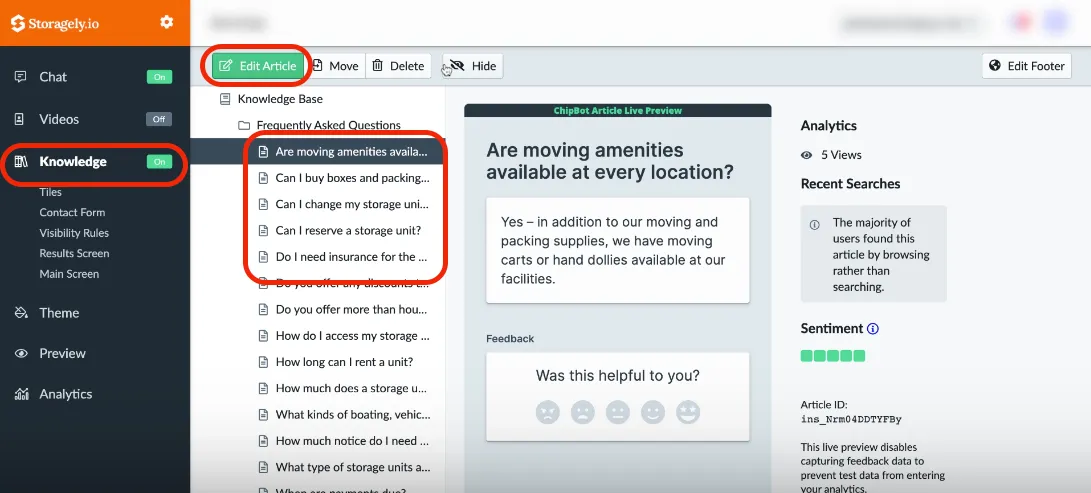Go to Main Screen submenu
Viewport: 1091px width, 493px height.
coord(69,274)
